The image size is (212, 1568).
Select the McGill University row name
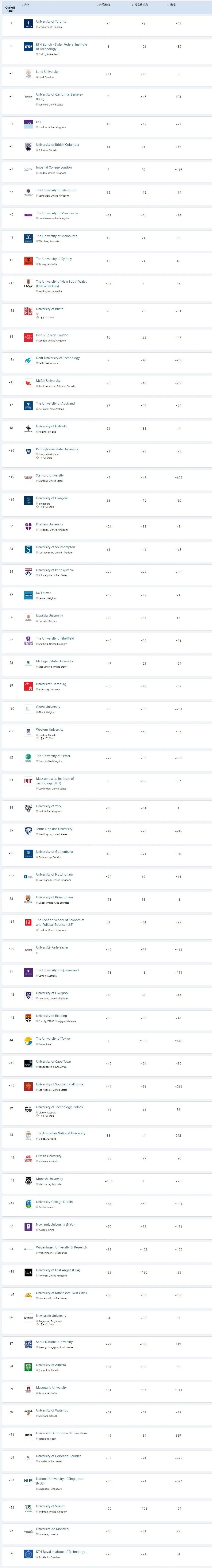tap(48, 381)
